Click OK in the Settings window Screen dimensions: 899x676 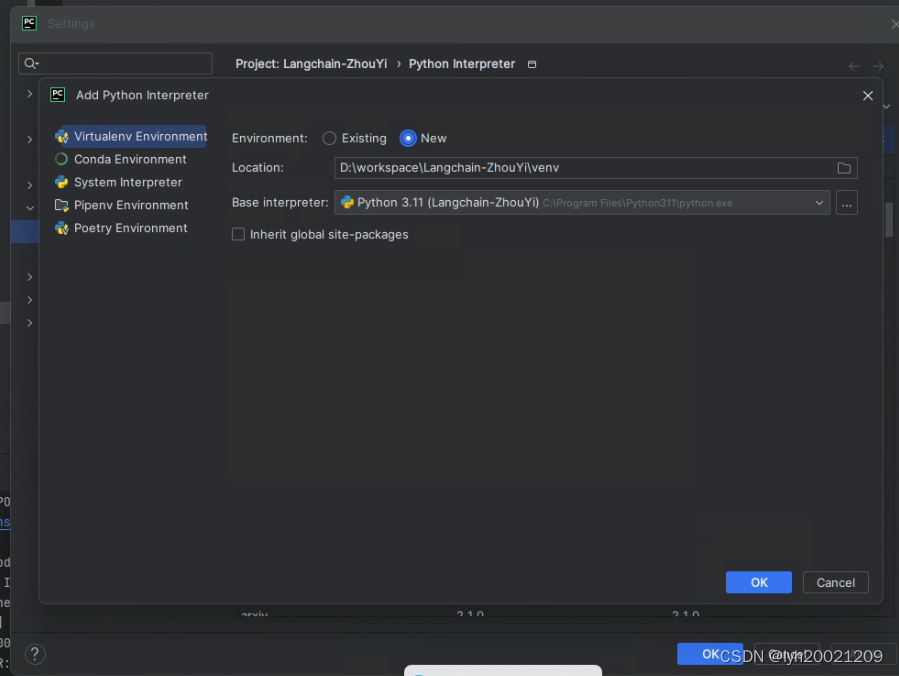click(710, 654)
